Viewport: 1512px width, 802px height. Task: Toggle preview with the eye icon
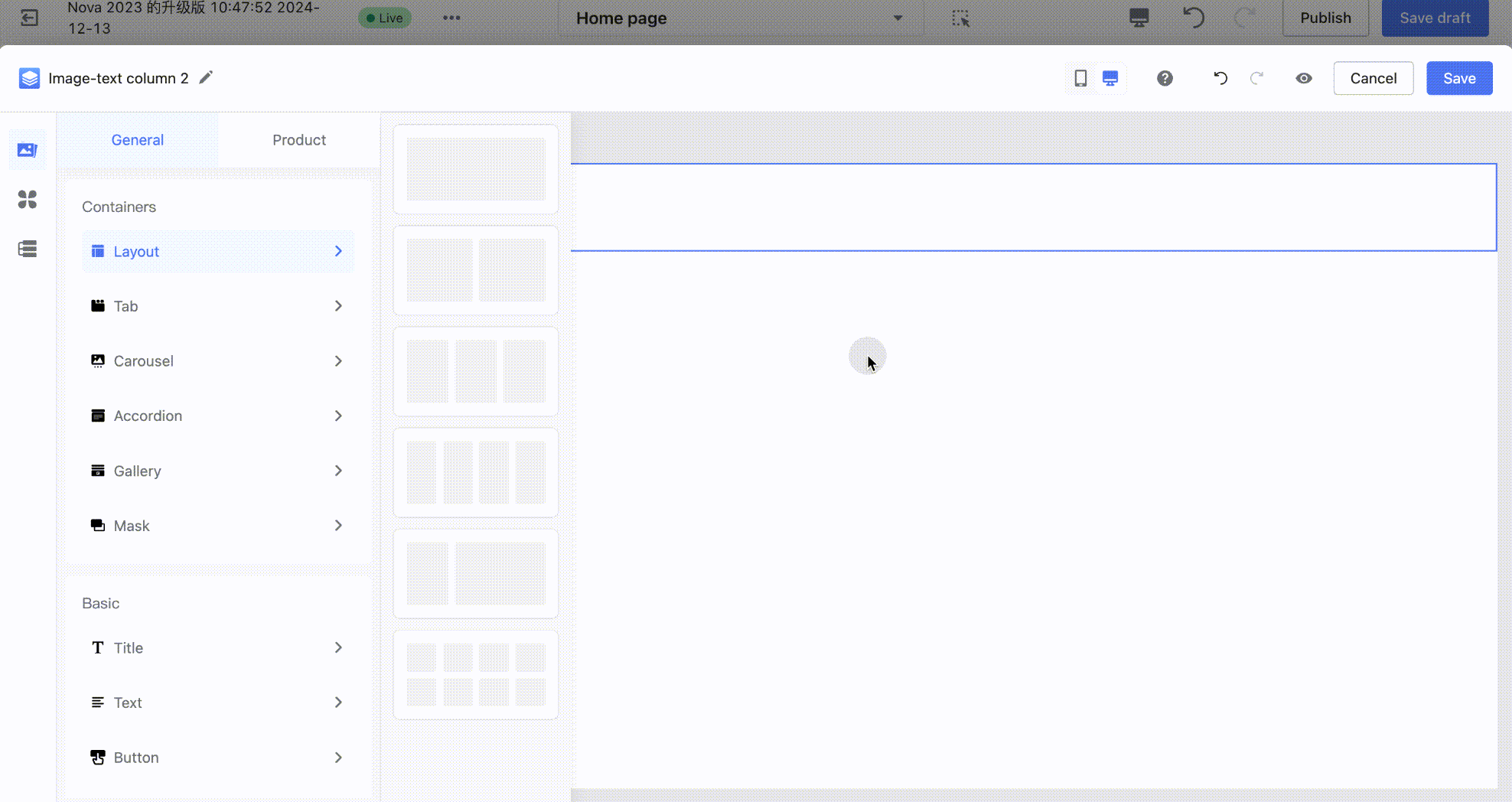click(x=1304, y=78)
